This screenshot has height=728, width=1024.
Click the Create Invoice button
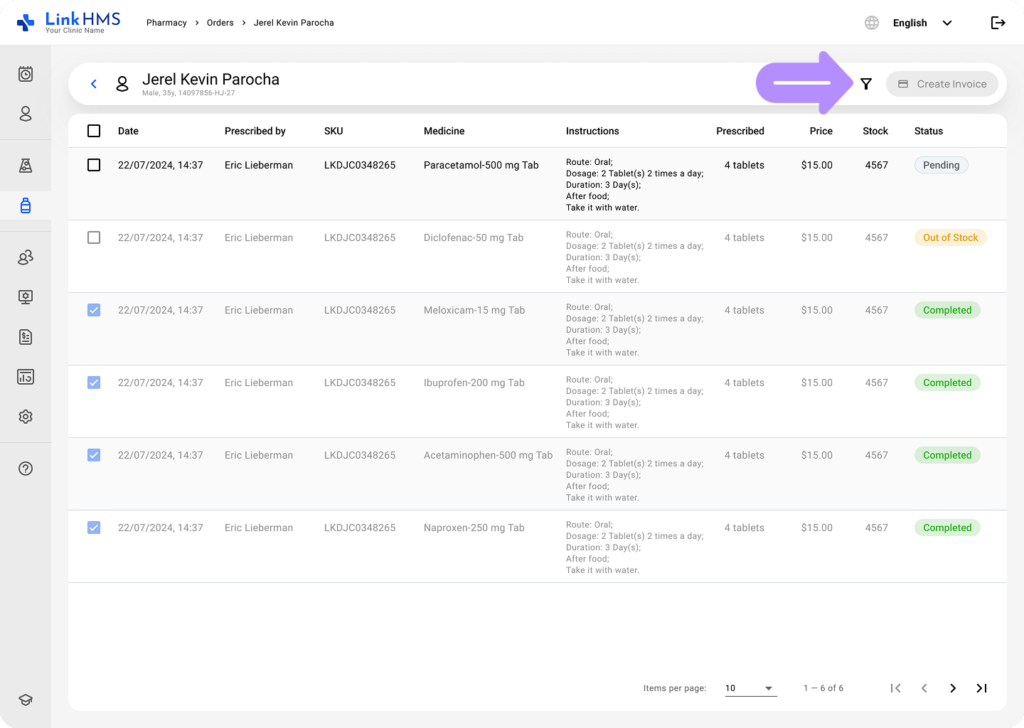click(x=942, y=84)
